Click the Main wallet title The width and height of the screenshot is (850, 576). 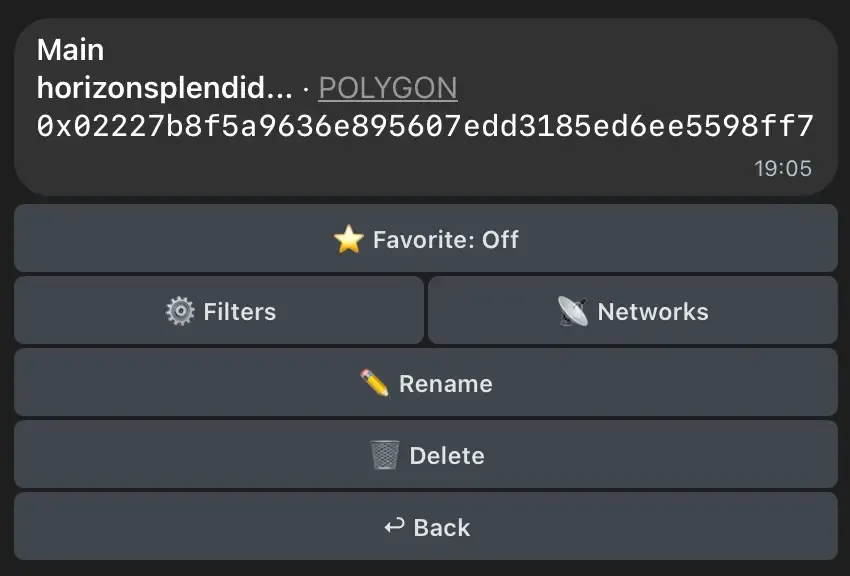coord(70,49)
